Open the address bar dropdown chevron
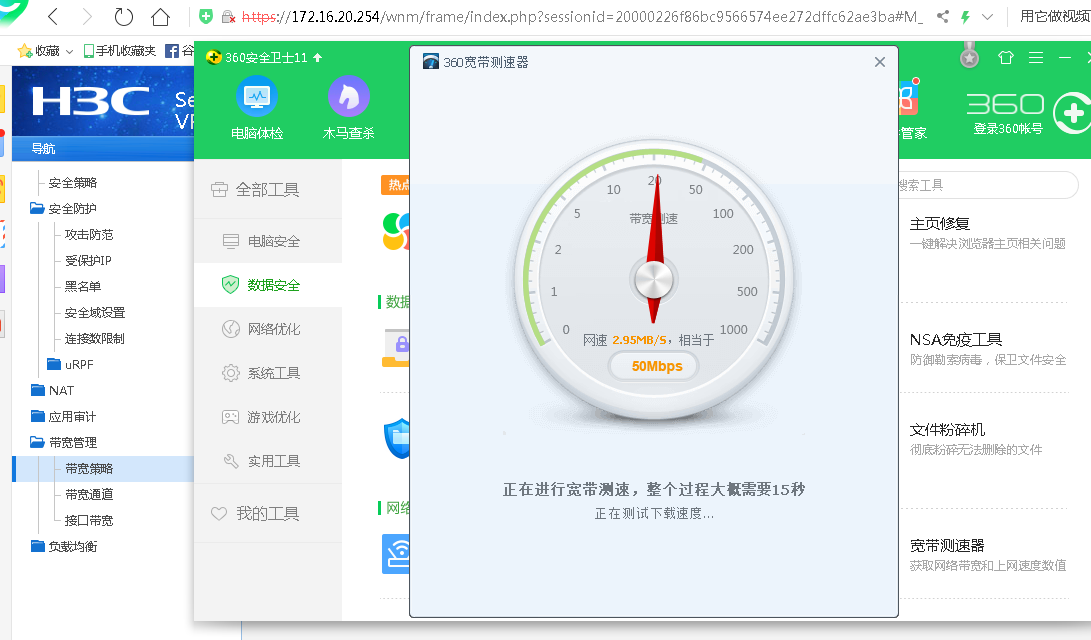 [987, 17]
